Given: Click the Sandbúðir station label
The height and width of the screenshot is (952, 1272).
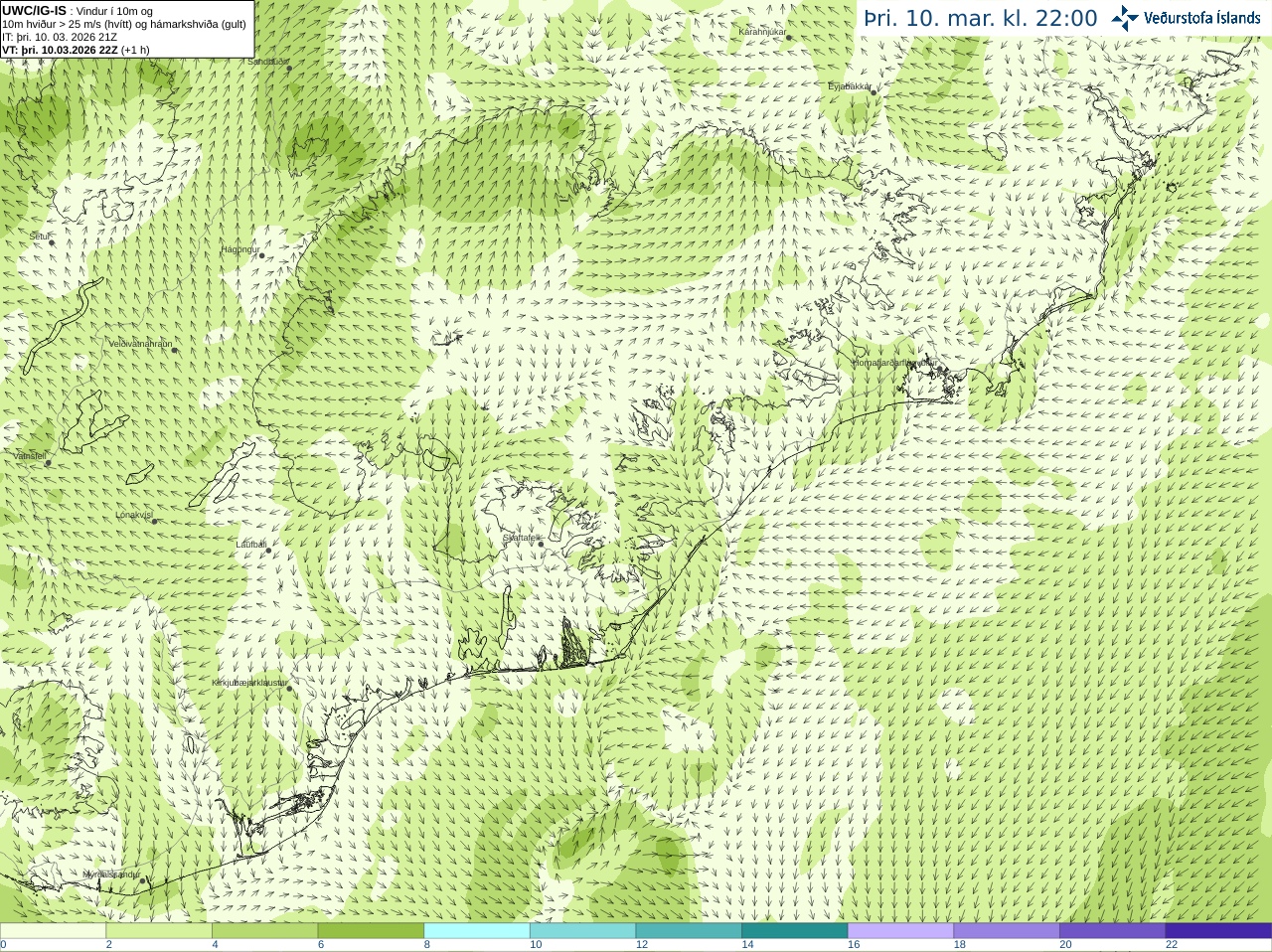Looking at the screenshot, I should [x=267, y=62].
